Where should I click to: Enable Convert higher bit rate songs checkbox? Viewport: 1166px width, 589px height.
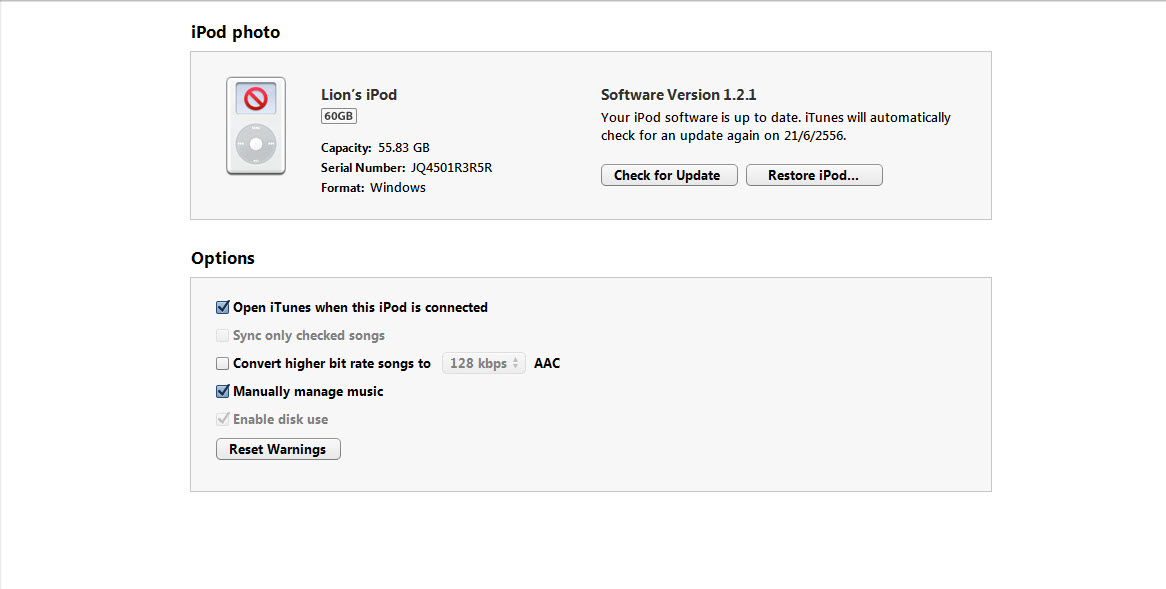[223, 364]
